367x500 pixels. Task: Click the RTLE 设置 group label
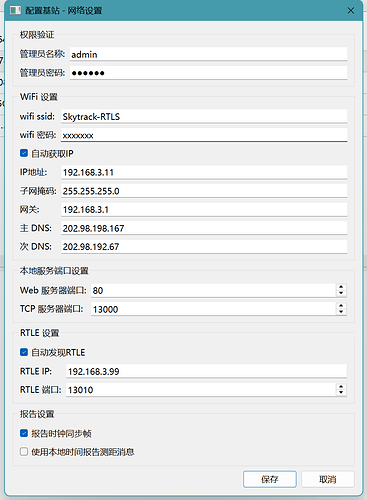(x=39, y=333)
